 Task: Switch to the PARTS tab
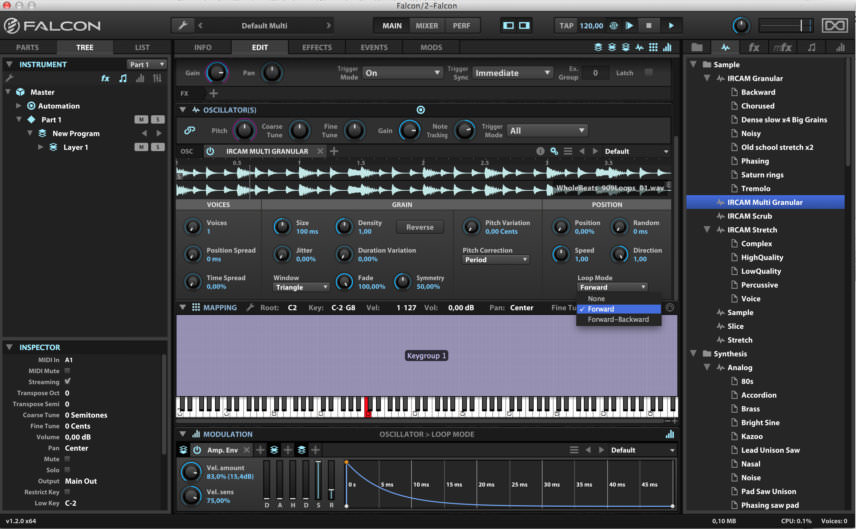27,47
